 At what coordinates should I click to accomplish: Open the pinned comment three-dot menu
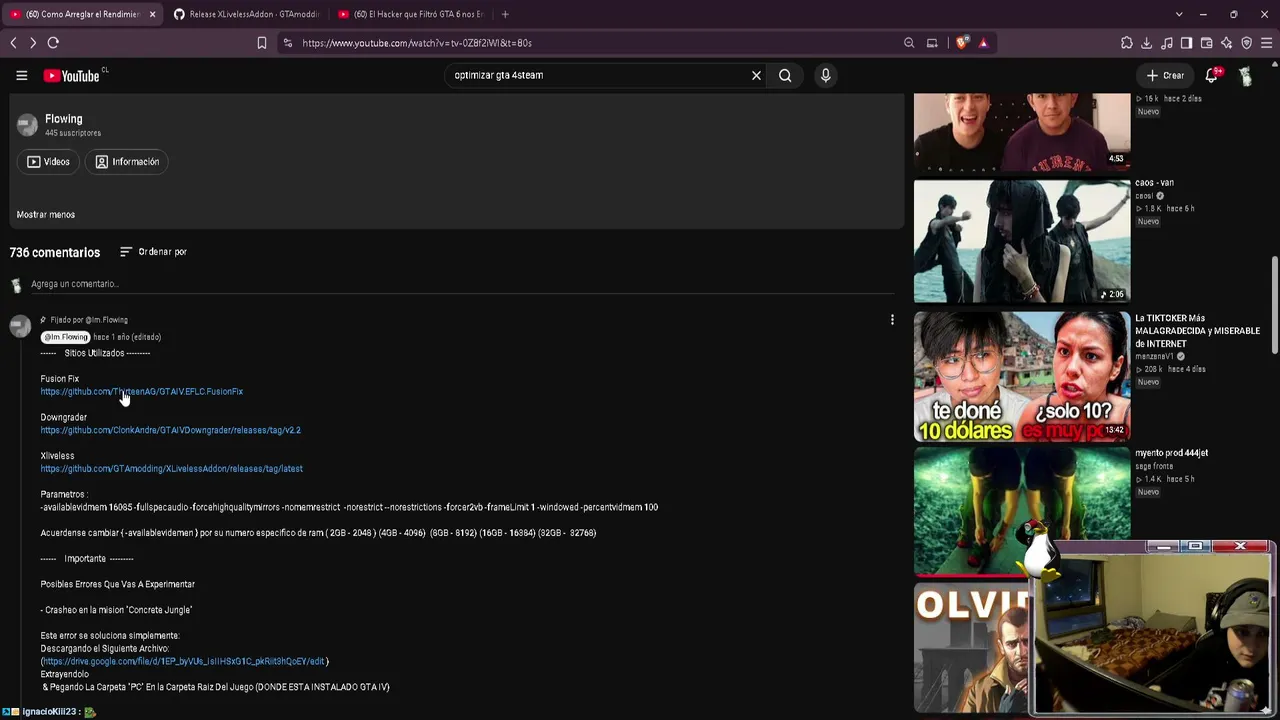click(x=892, y=320)
